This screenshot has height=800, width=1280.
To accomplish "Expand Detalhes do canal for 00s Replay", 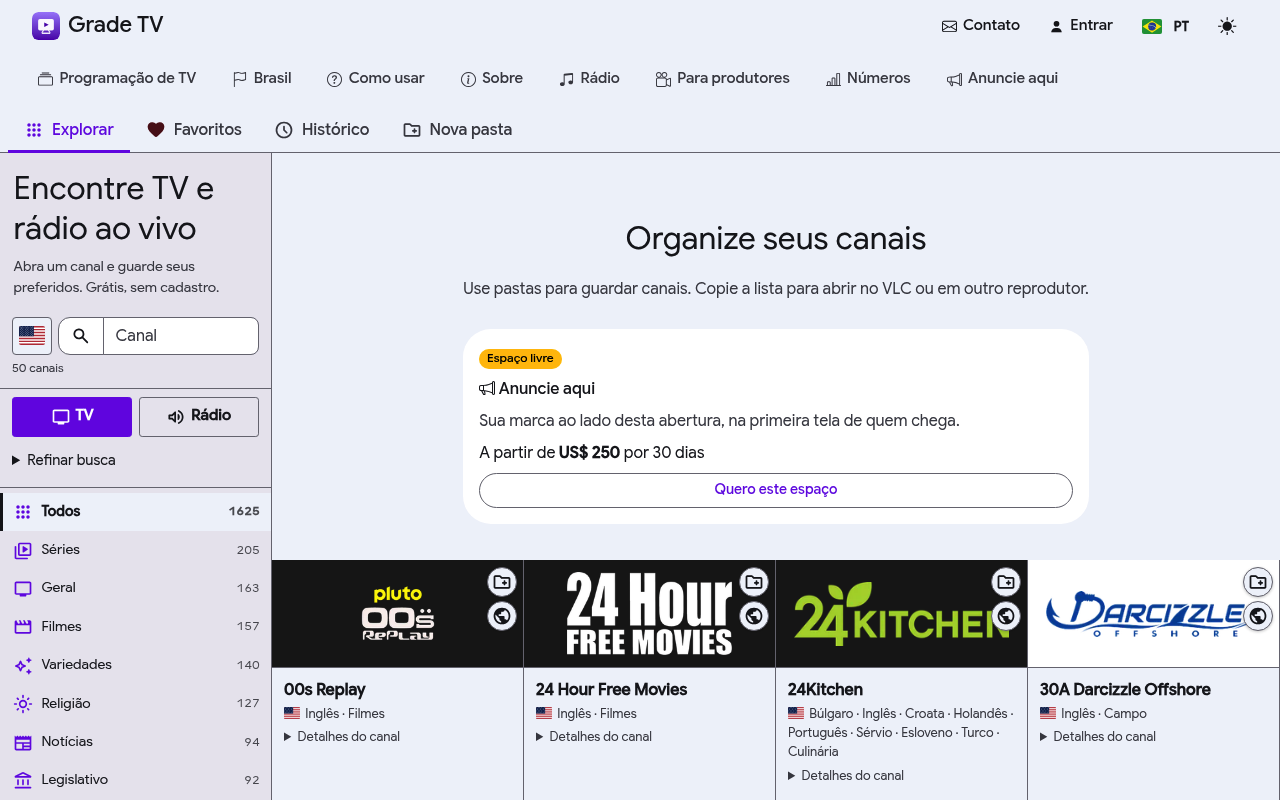I will tap(342, 737).
